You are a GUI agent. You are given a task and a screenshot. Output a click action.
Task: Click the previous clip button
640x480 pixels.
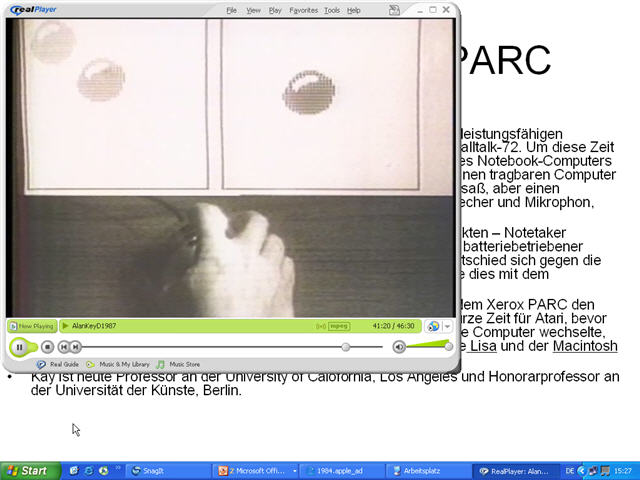pyautogui.click(x=64, y=347)
